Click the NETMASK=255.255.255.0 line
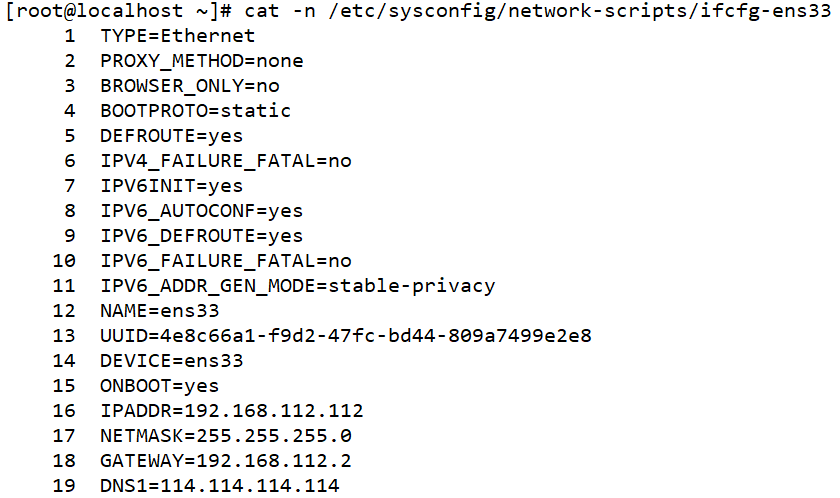Viewport: 840px width, 498px height. tap(226, 436)
